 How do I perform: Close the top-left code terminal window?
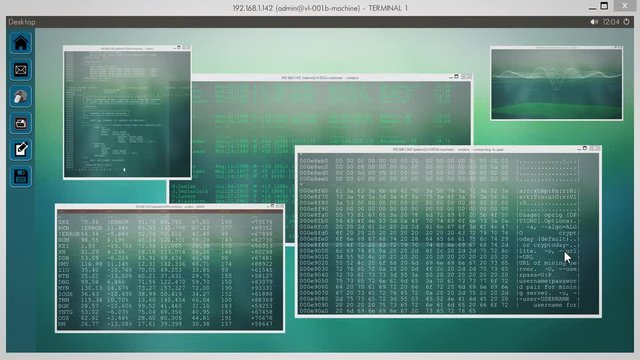[187, 48]
